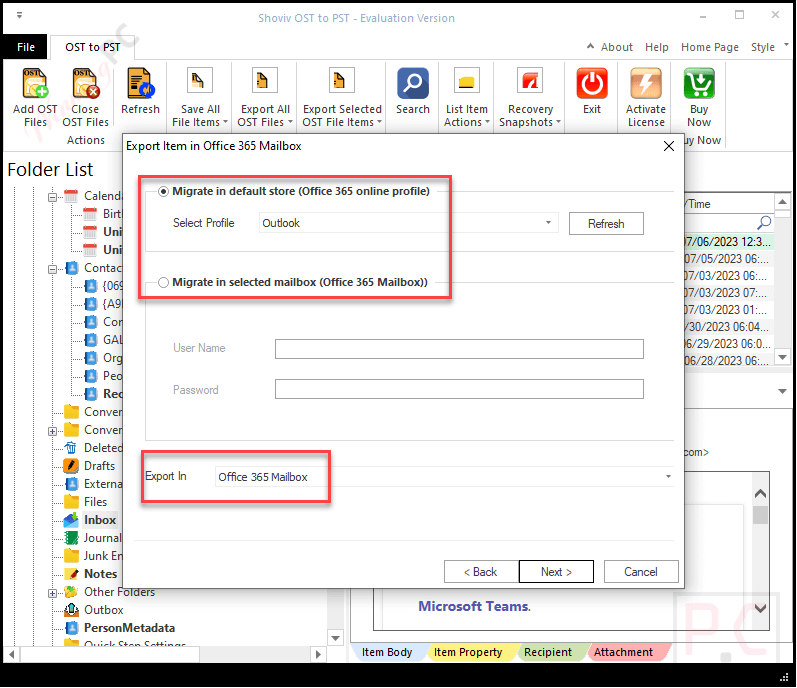797x688 pixels.
Task: Open the File menu
Action: tap(25, 47)
